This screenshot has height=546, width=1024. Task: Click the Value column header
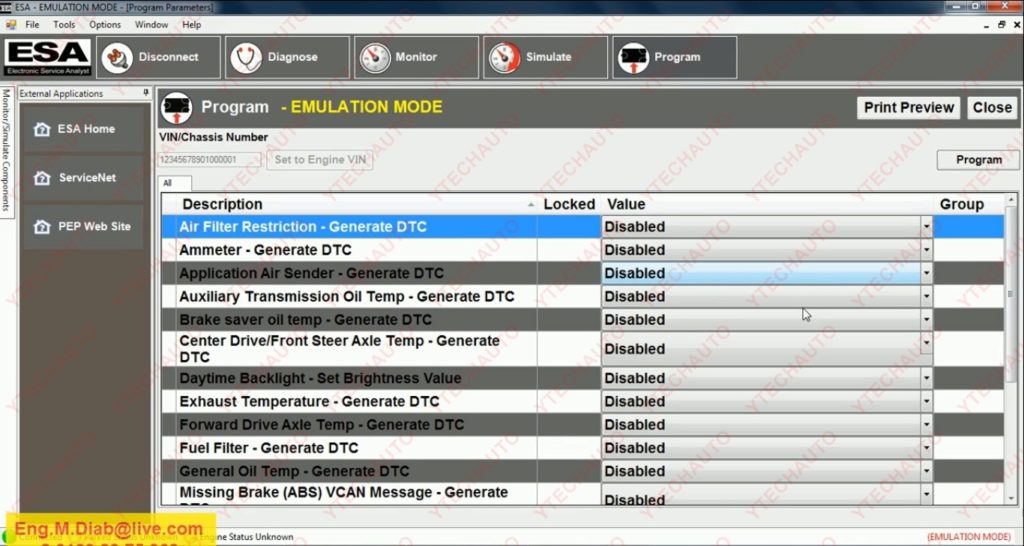coord(767,204)
